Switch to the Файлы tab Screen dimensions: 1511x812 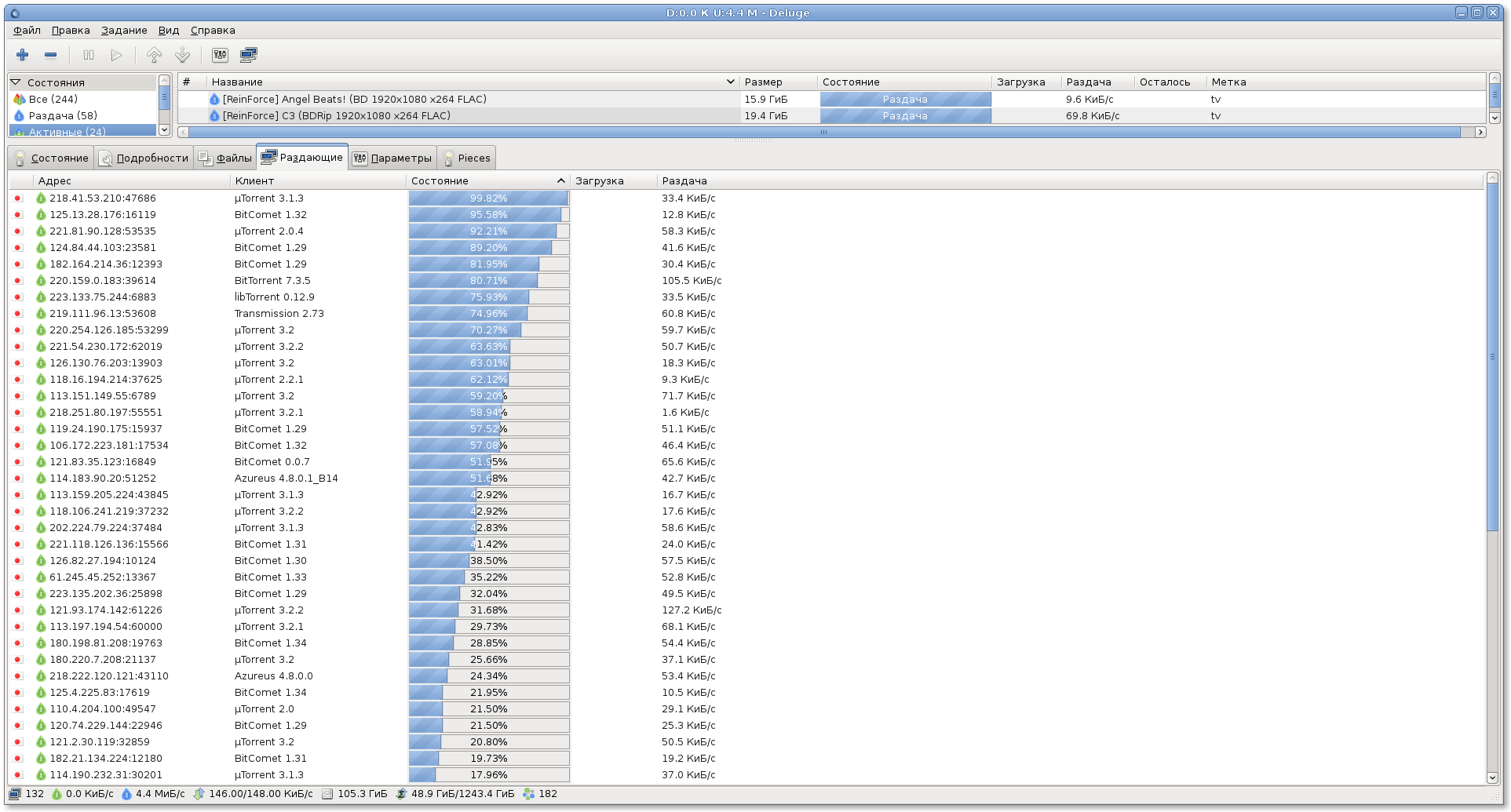coord(226,158)
